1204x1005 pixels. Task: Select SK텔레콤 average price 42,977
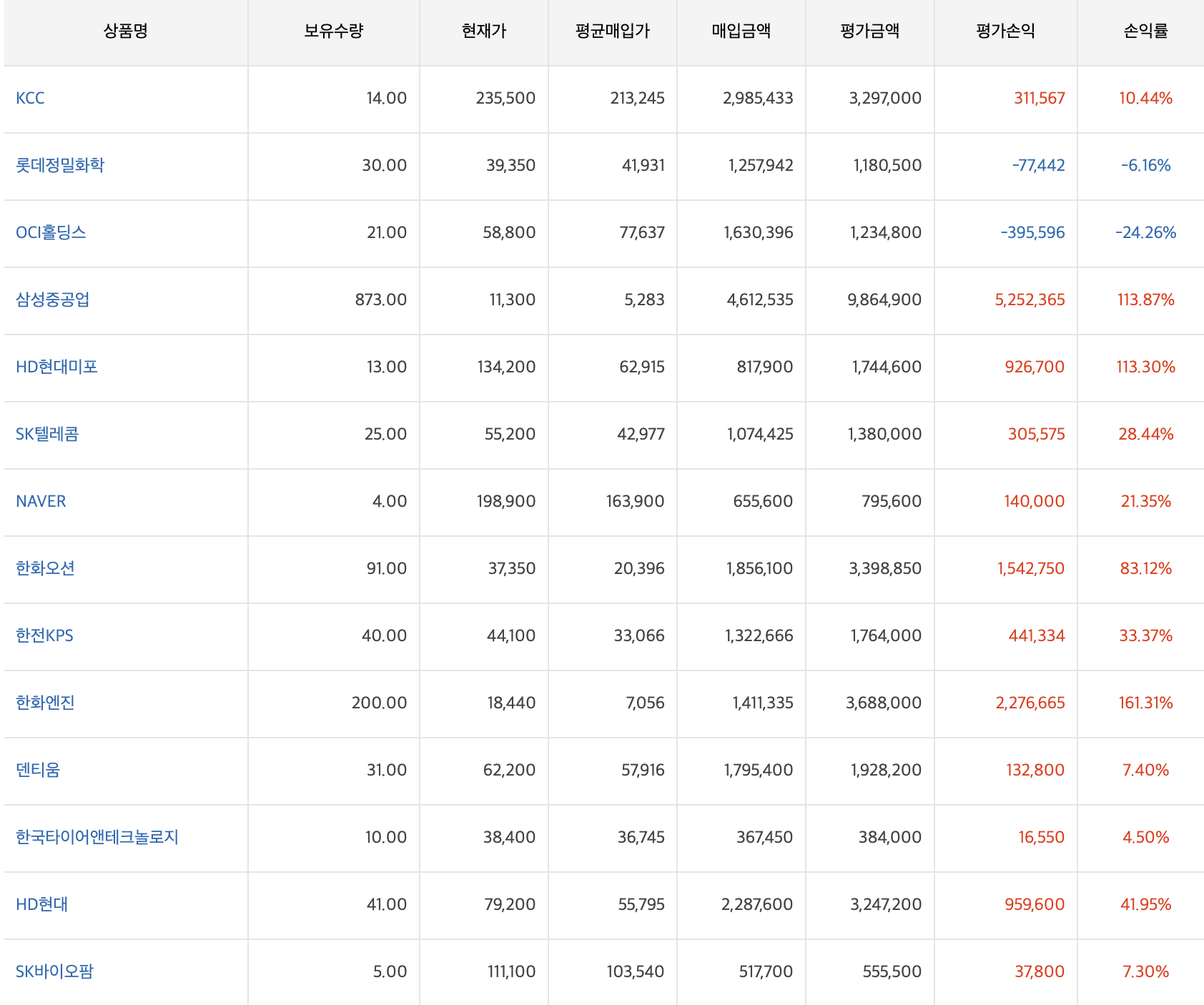point(641,435)
